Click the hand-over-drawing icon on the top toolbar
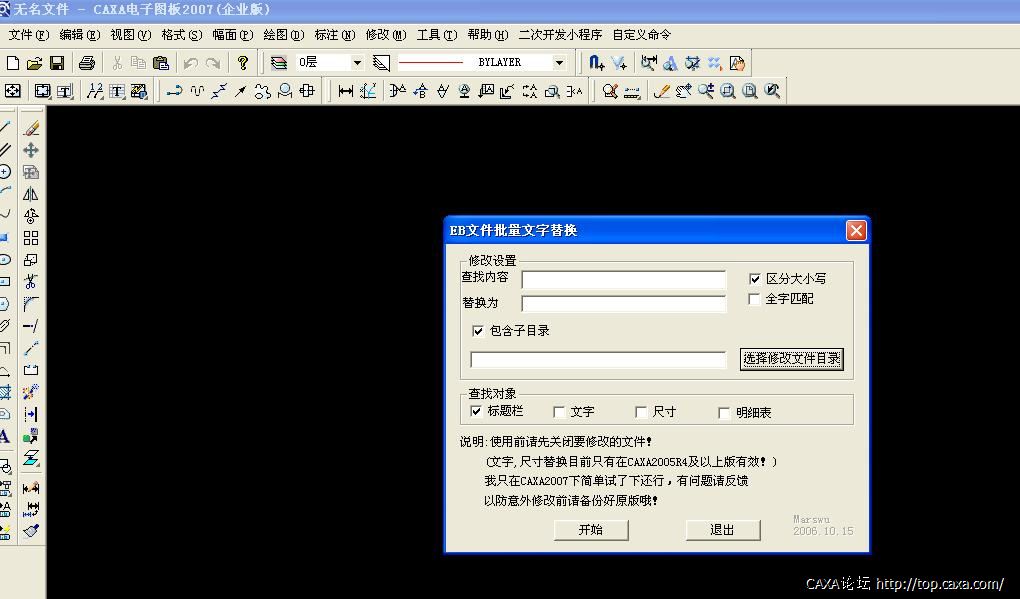The width and height of the screenshot is (1020, 599). click(737, 63)
